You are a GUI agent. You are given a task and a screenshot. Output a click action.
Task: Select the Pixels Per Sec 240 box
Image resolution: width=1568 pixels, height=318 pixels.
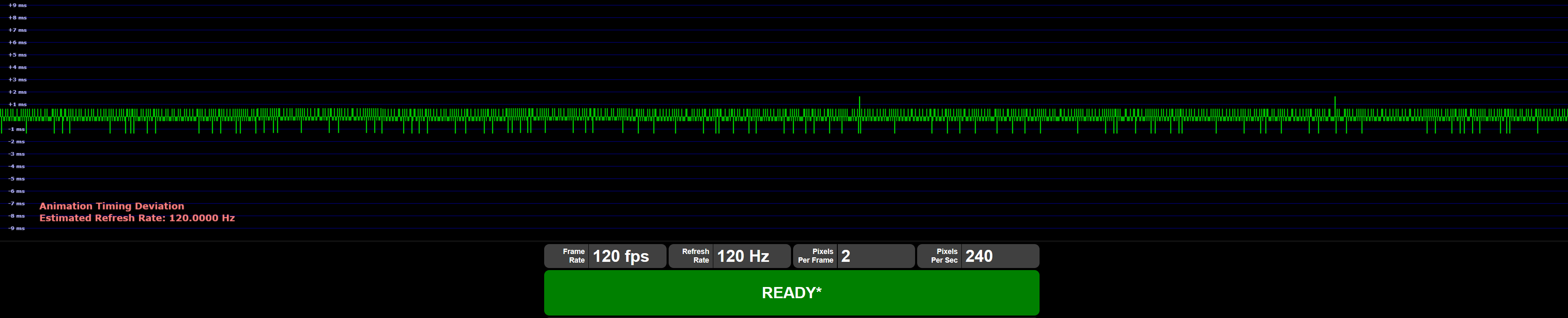point(978,256)
